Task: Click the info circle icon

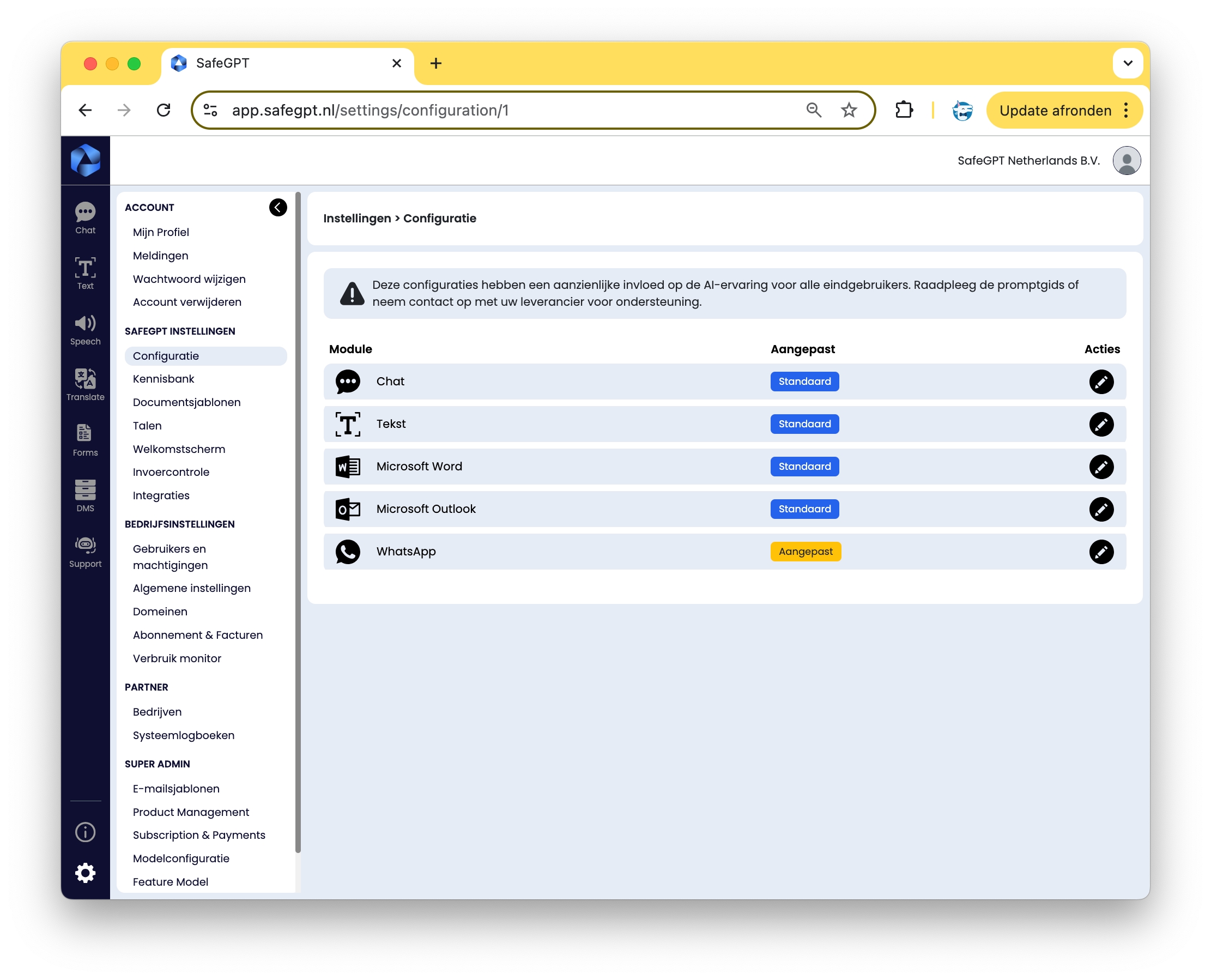Action: [85, 832]
